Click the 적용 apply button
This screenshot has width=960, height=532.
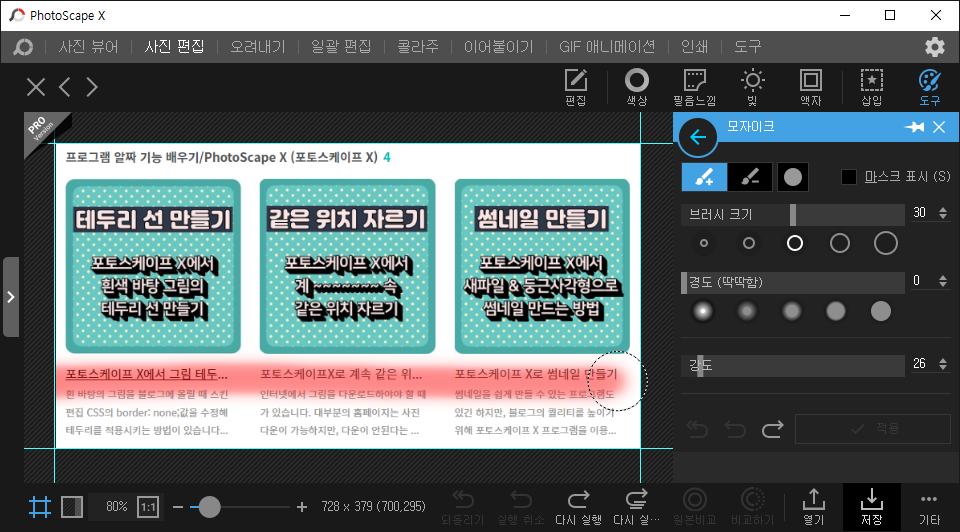tap(872, 429)
